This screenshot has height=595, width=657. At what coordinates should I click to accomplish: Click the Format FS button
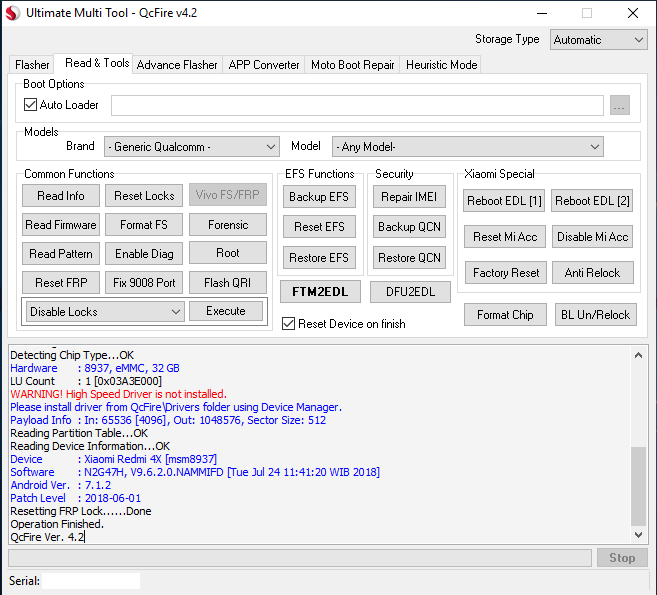pos(144,225)
